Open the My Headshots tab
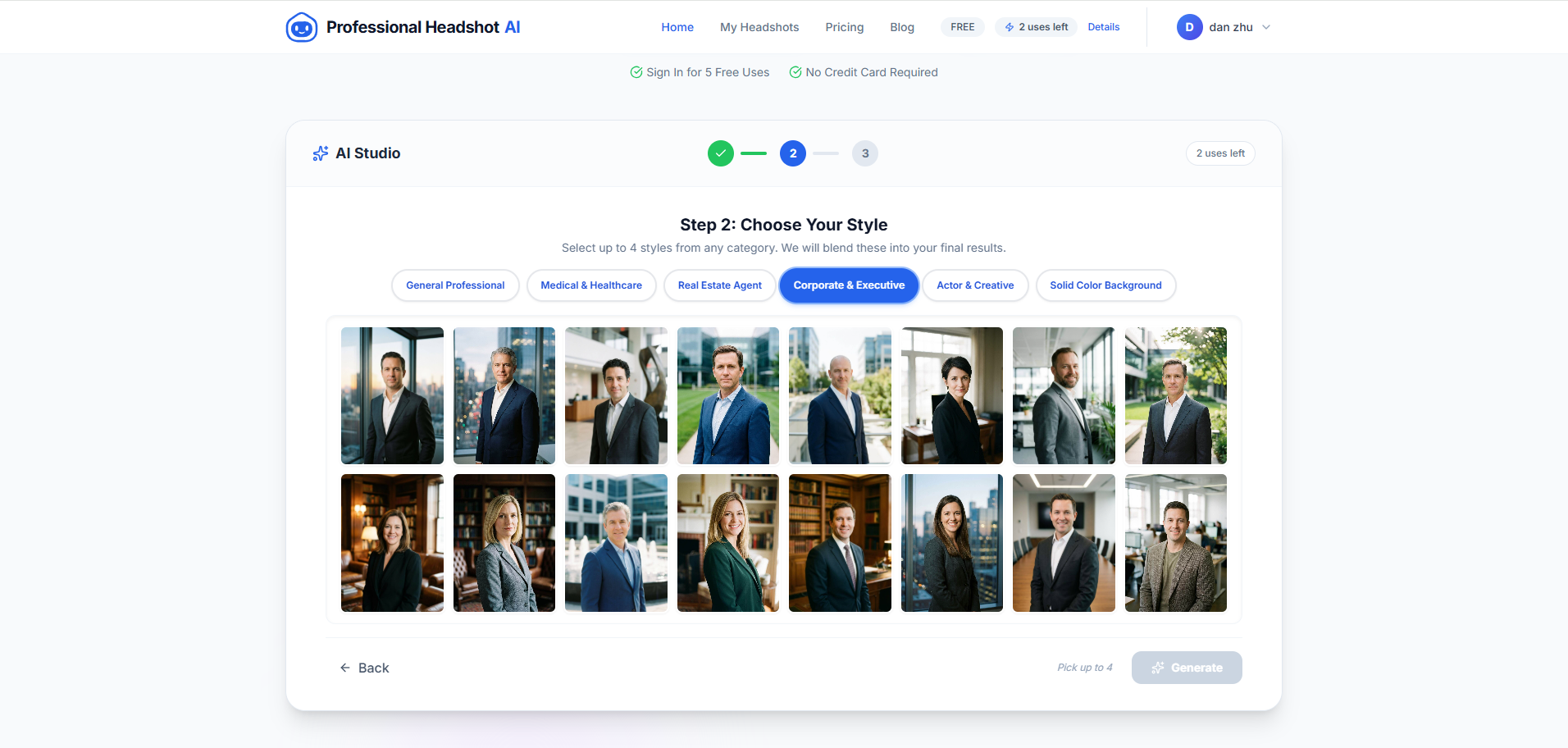Image resolution: width=1568 pixels, height=748 pixels. click(x=759, y=26)
